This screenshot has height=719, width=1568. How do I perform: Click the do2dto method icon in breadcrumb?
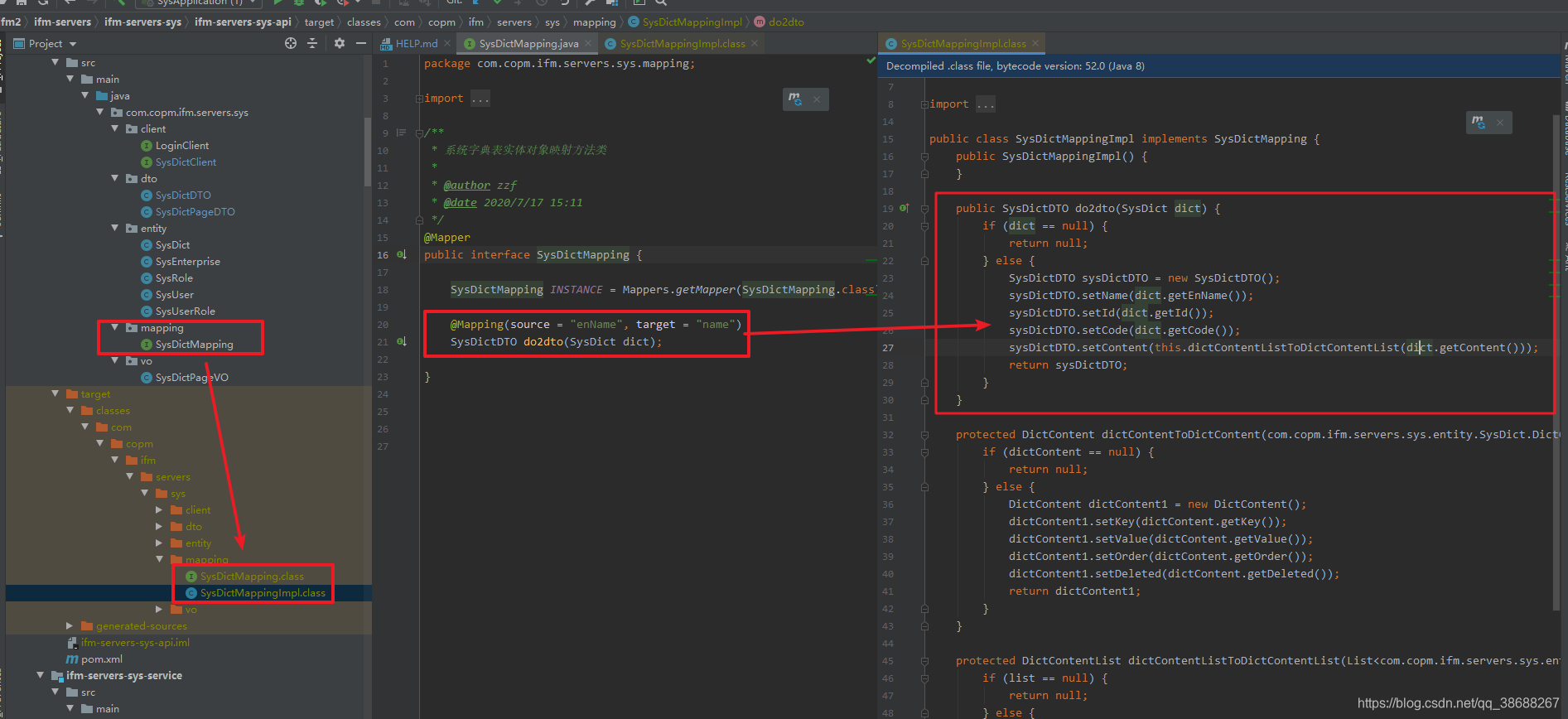tap(760, 22)
